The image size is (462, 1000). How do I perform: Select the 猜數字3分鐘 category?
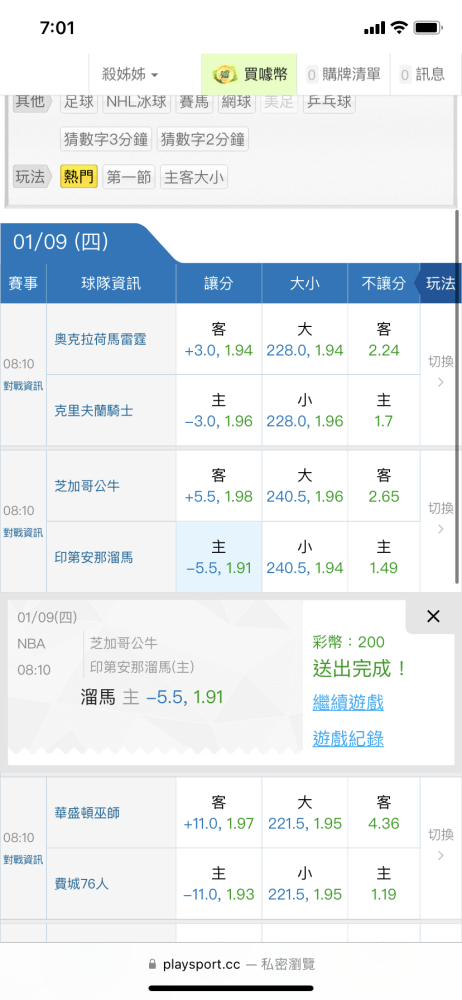tap(106, 140)
